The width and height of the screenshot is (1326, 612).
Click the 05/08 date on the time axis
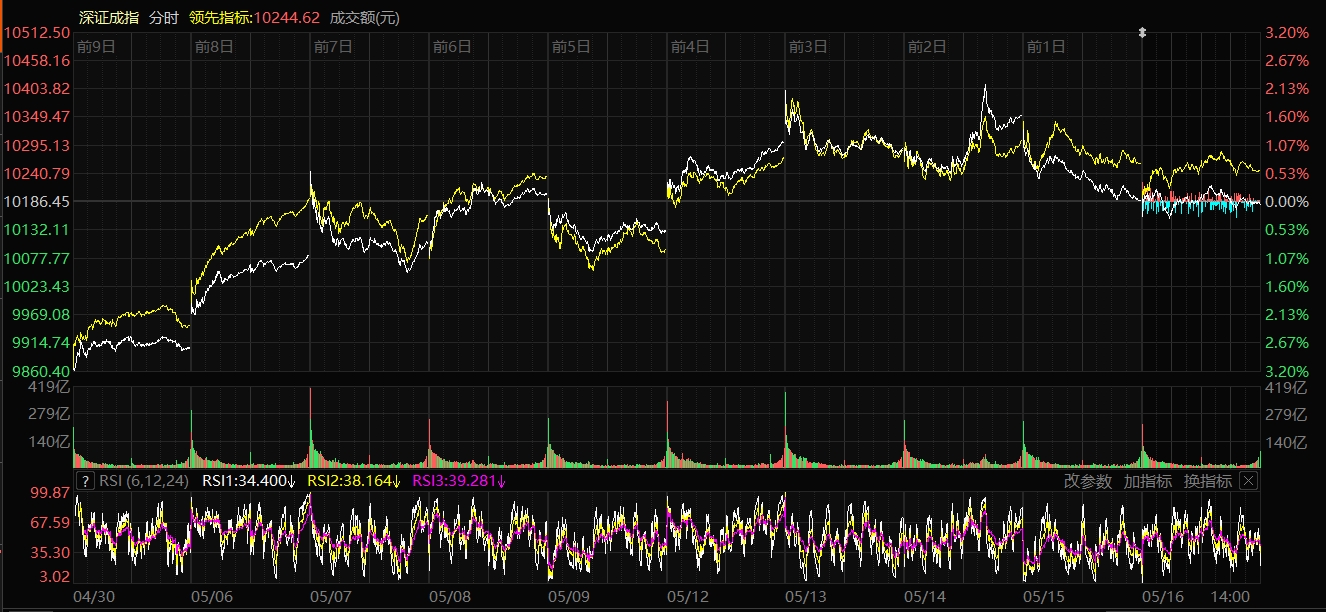[x=452, y=596]
